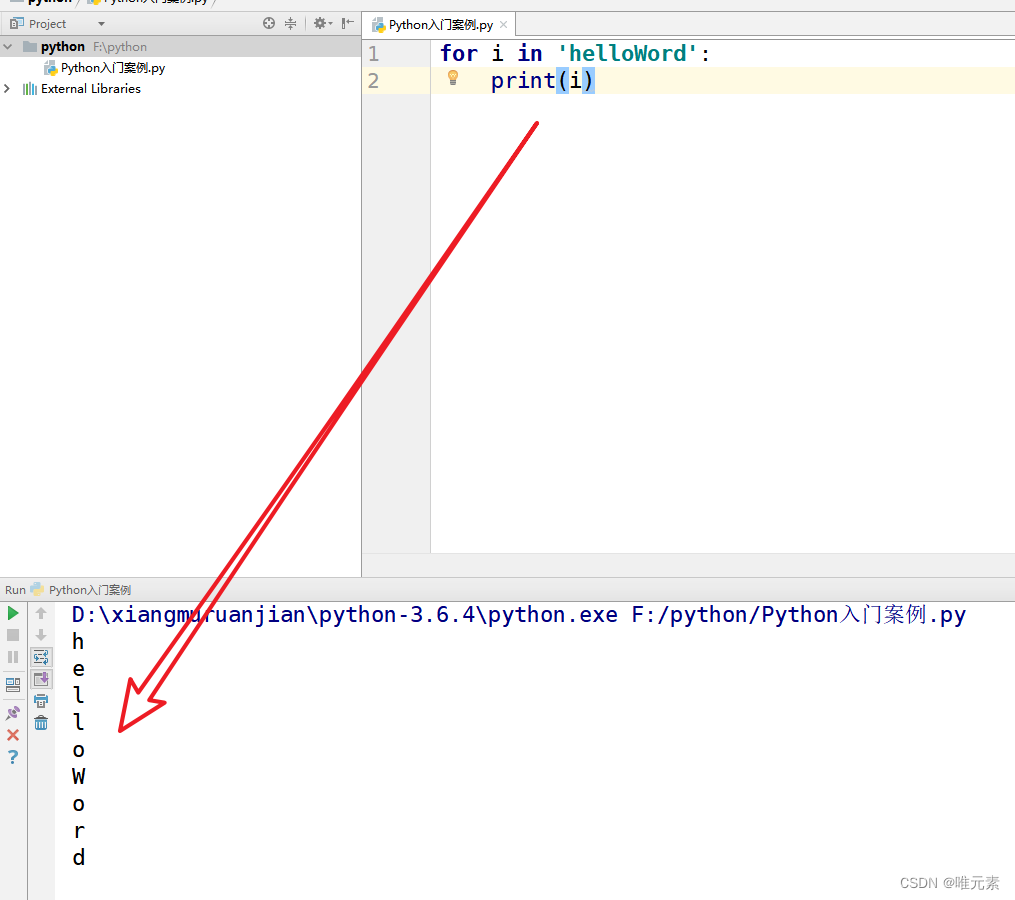Toggle scroll to end of output
Screen dimensions: 1015x900
(41, 679)
